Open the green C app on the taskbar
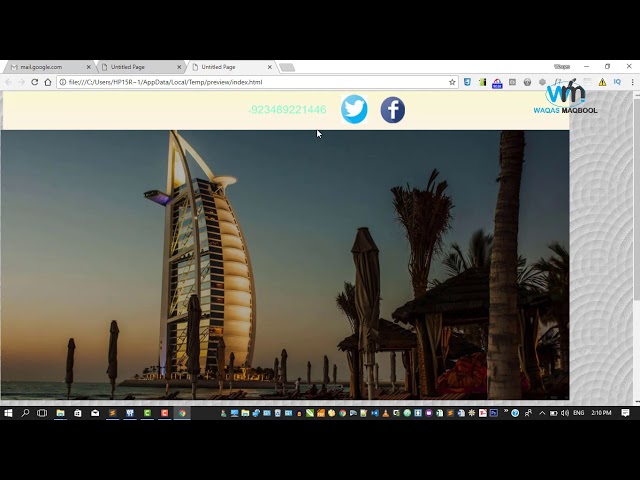640x480 pixels. (147, 413)
